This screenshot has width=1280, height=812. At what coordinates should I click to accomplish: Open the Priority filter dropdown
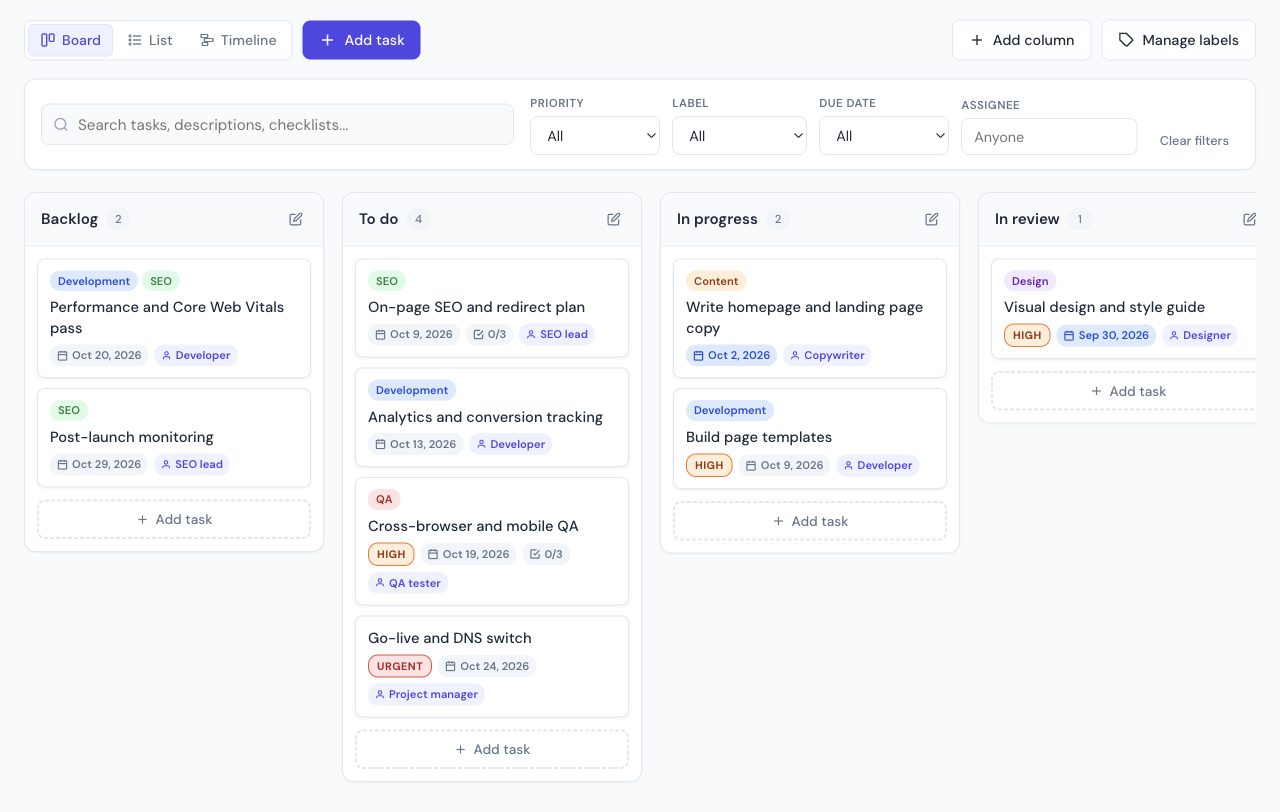coord(595,136)
